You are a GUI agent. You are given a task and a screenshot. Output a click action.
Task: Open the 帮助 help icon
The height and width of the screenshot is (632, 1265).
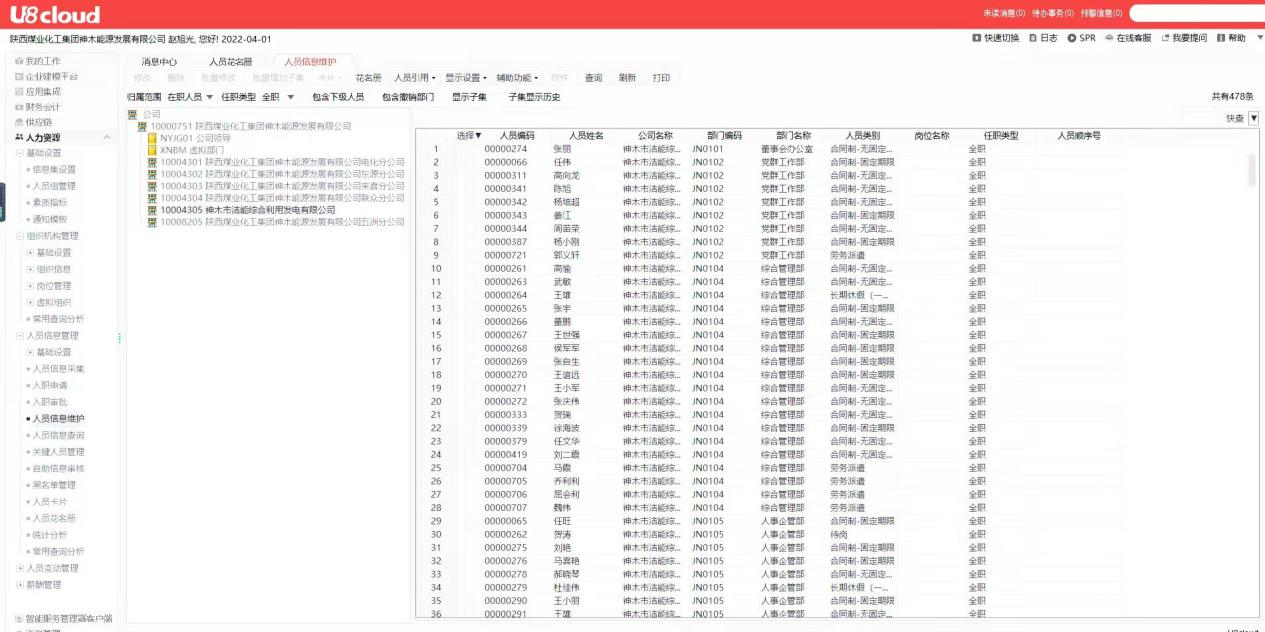point(1221,38)
